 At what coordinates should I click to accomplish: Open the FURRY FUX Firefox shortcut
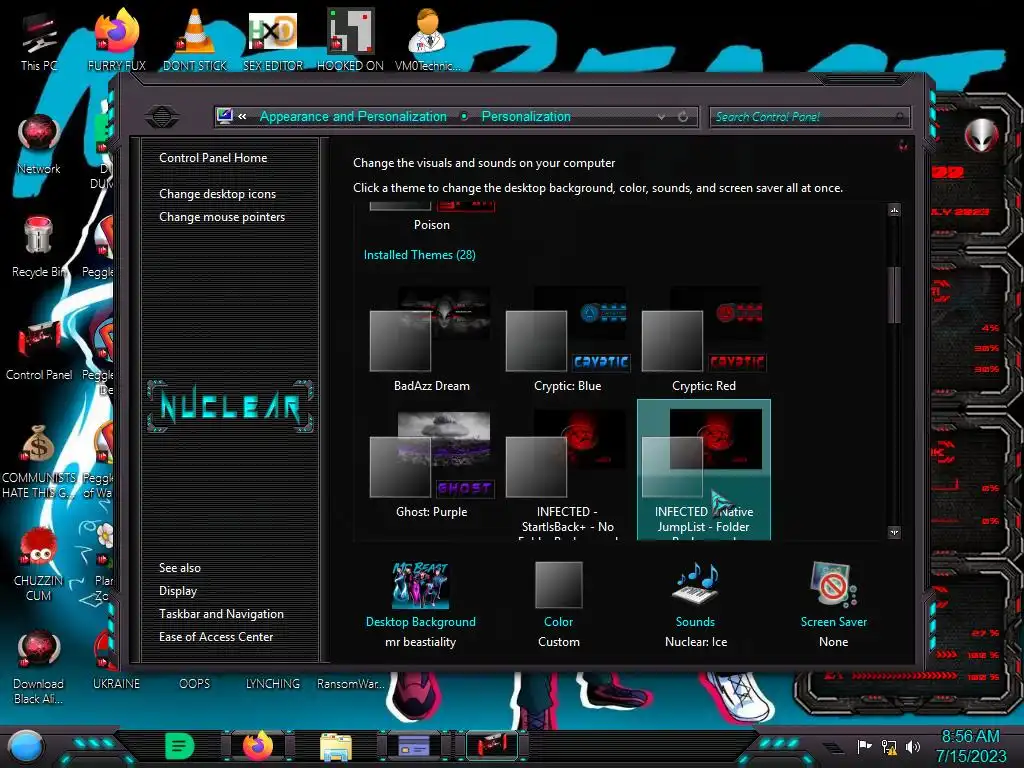(x=117, y=41)
